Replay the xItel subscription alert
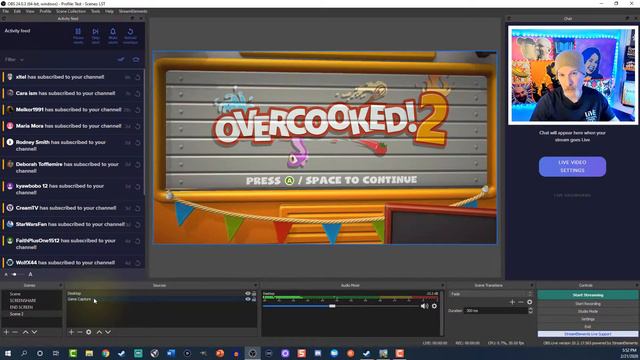 (138, 77)
